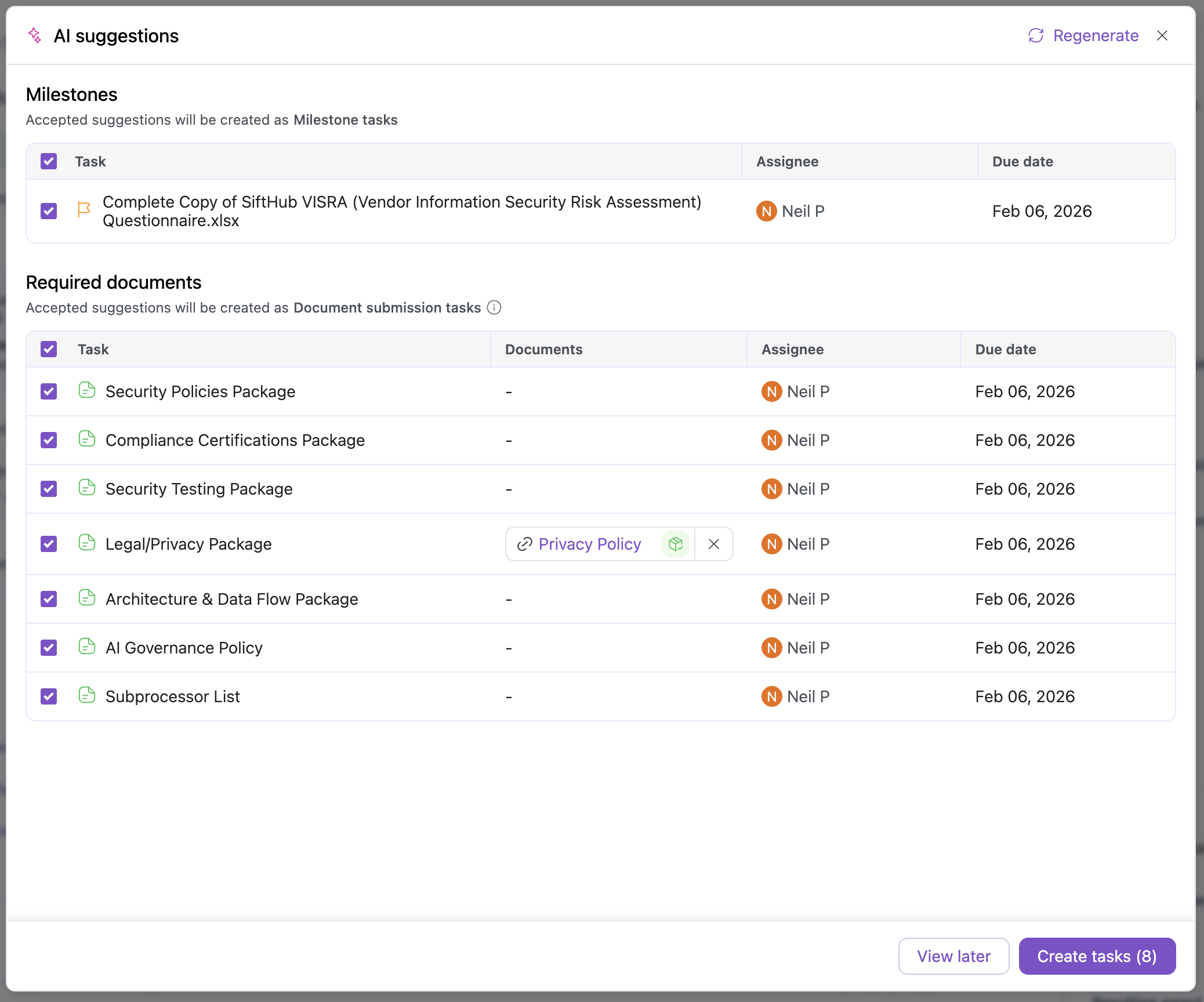Click the link icon beside Privacy Policy
Viewport: 1204px width, 1002px height.
click(524, 544)
